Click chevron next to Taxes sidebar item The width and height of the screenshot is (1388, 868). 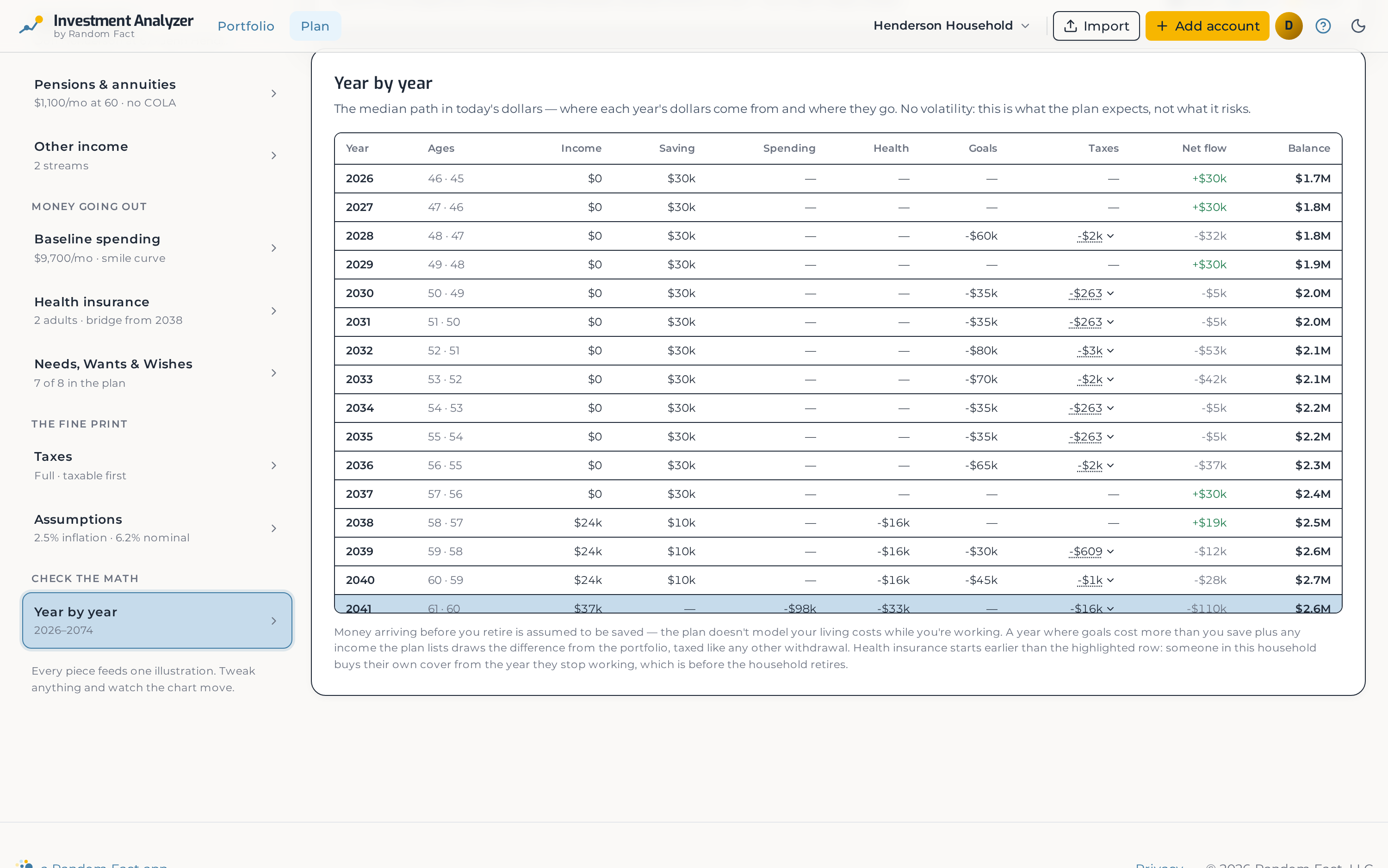[x=274, y=465]
